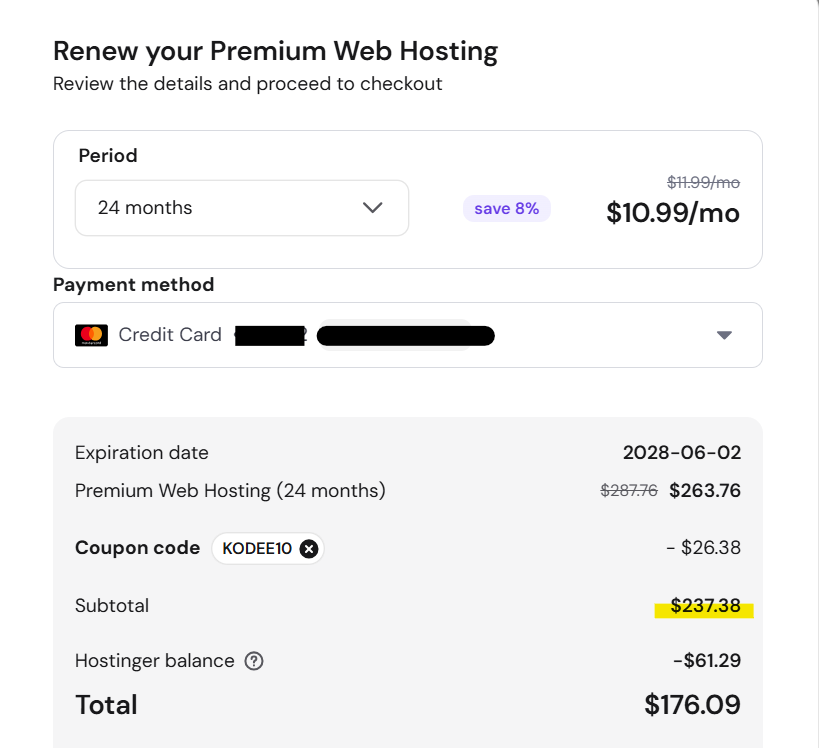This screenshot has width=819, height=748.
Task: Click the Mastercard logo icon
Action: (91, 335)
